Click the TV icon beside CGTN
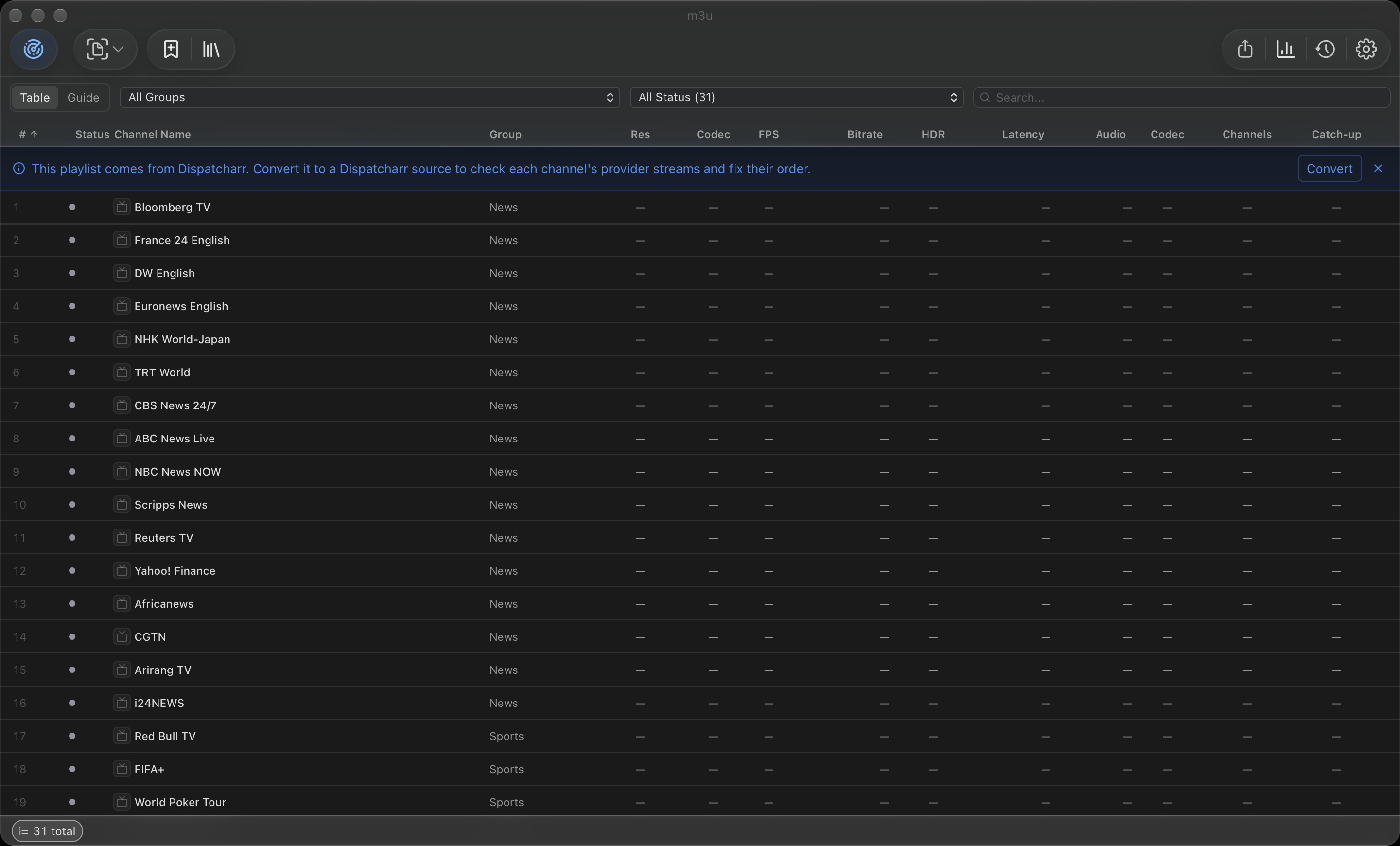This screenshot has height=846, width=1400. pyautogui.click(x=122, y=636)
